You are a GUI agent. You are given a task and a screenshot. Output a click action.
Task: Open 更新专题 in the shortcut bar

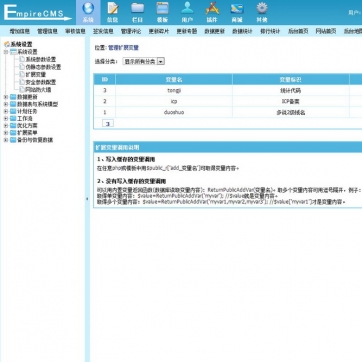point(187,31)
